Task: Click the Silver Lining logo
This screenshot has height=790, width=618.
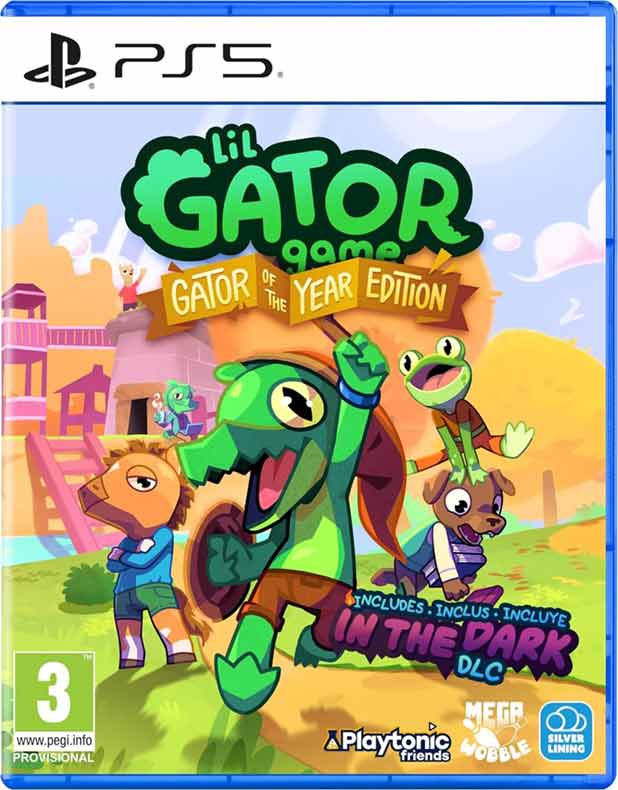Action: tap(566, 731)
